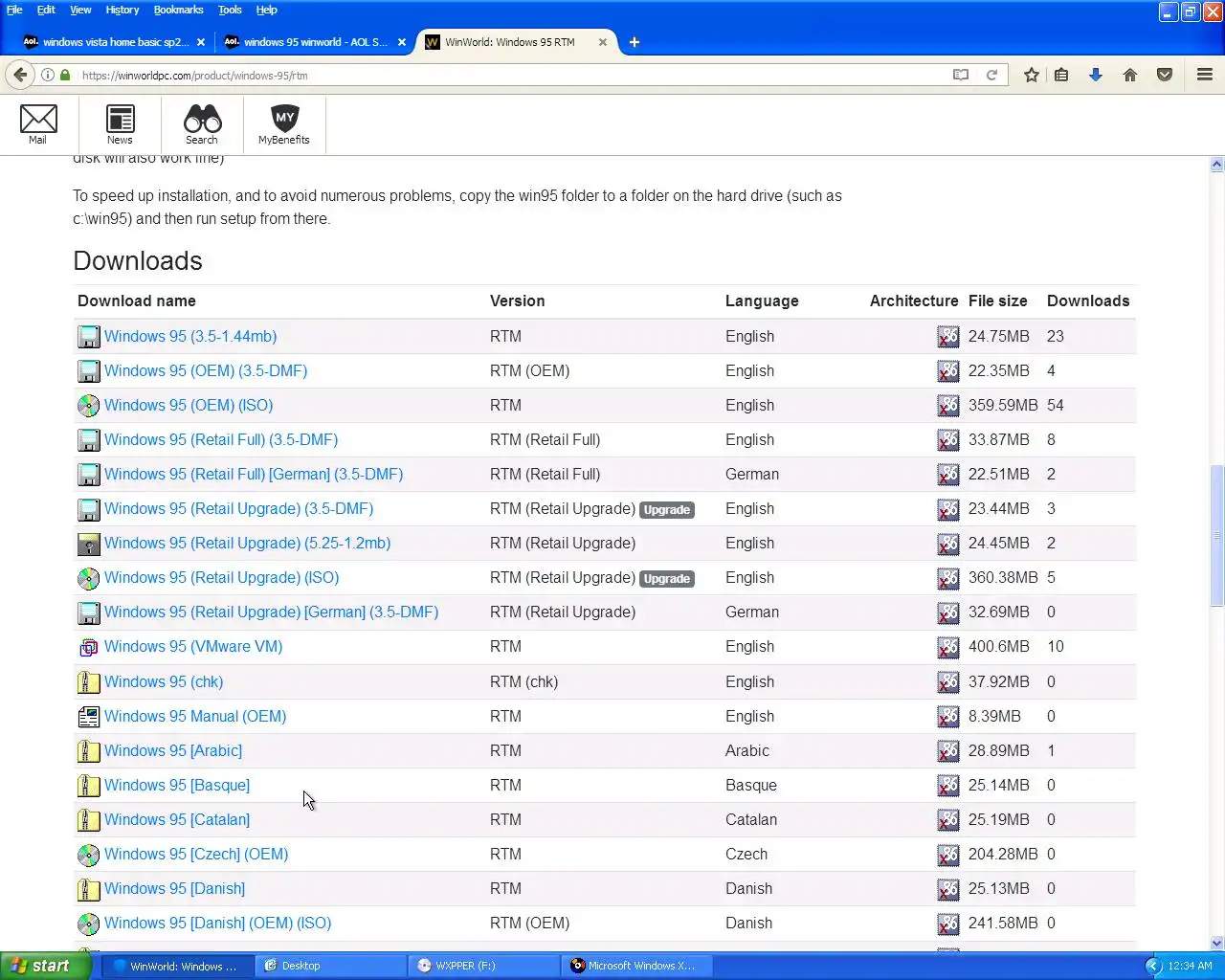Click the CD icon for Windows 95 [Czech] (OEM)

tap(88, 855)
